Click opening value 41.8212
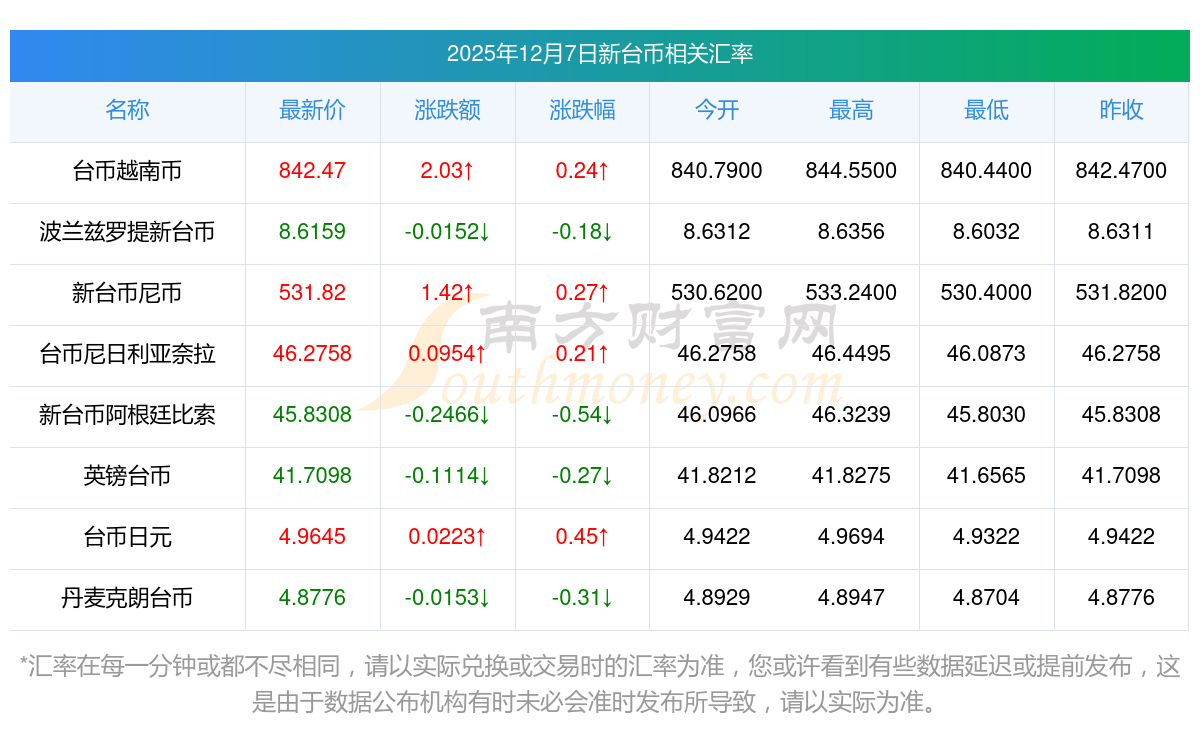Screen dimensions: 1200x733 717,476
